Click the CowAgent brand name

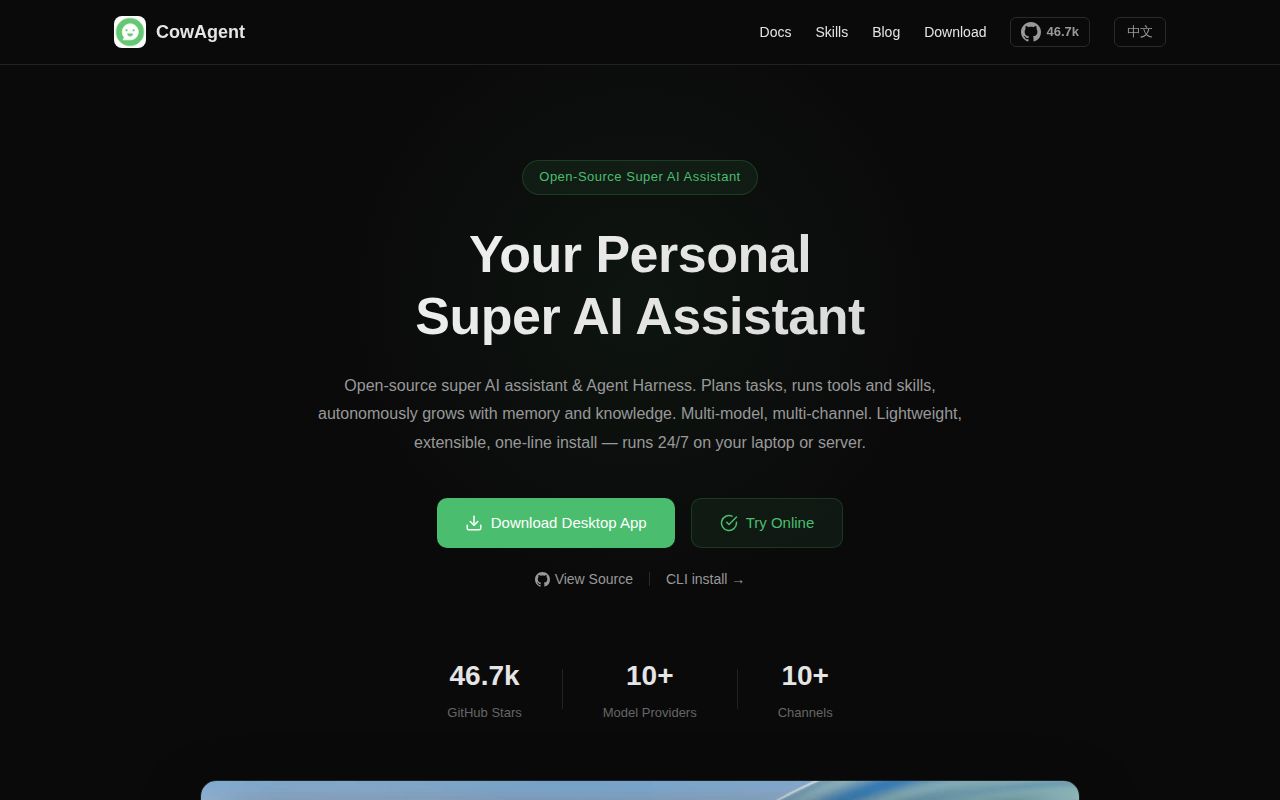tap(200, 32)
